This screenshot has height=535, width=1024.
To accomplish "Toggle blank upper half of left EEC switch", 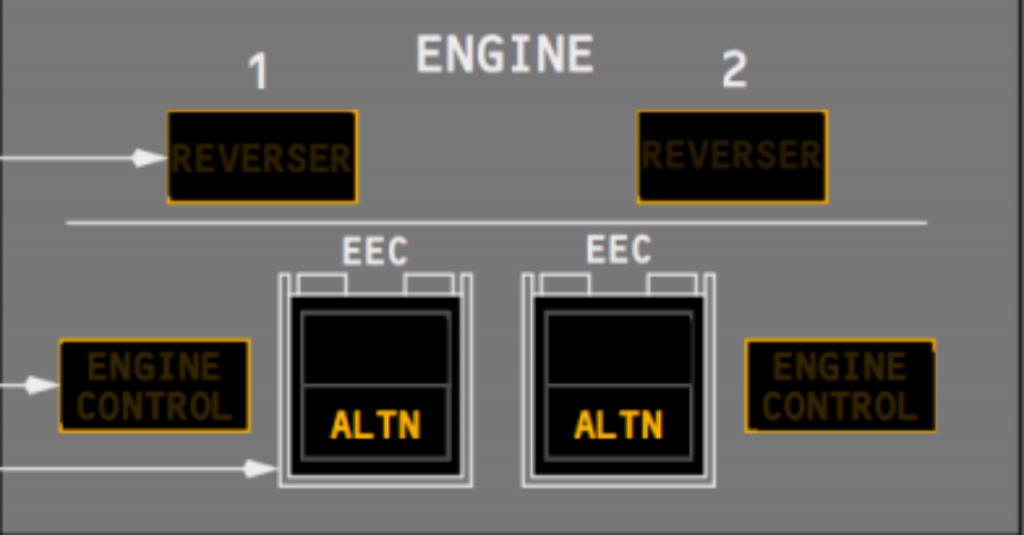I will tap(376, 349).
